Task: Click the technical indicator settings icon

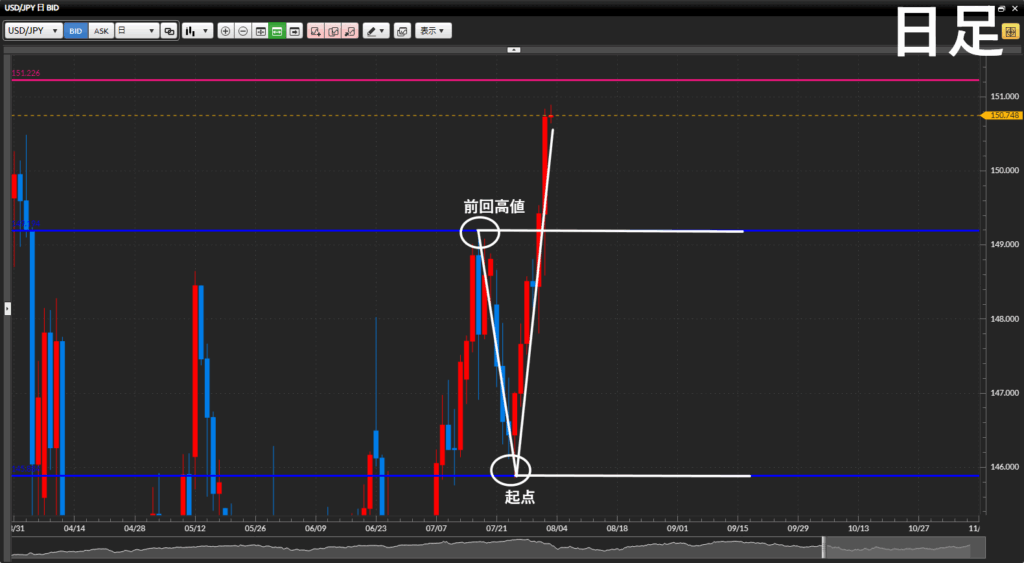Action: click(x=402, y=31)
